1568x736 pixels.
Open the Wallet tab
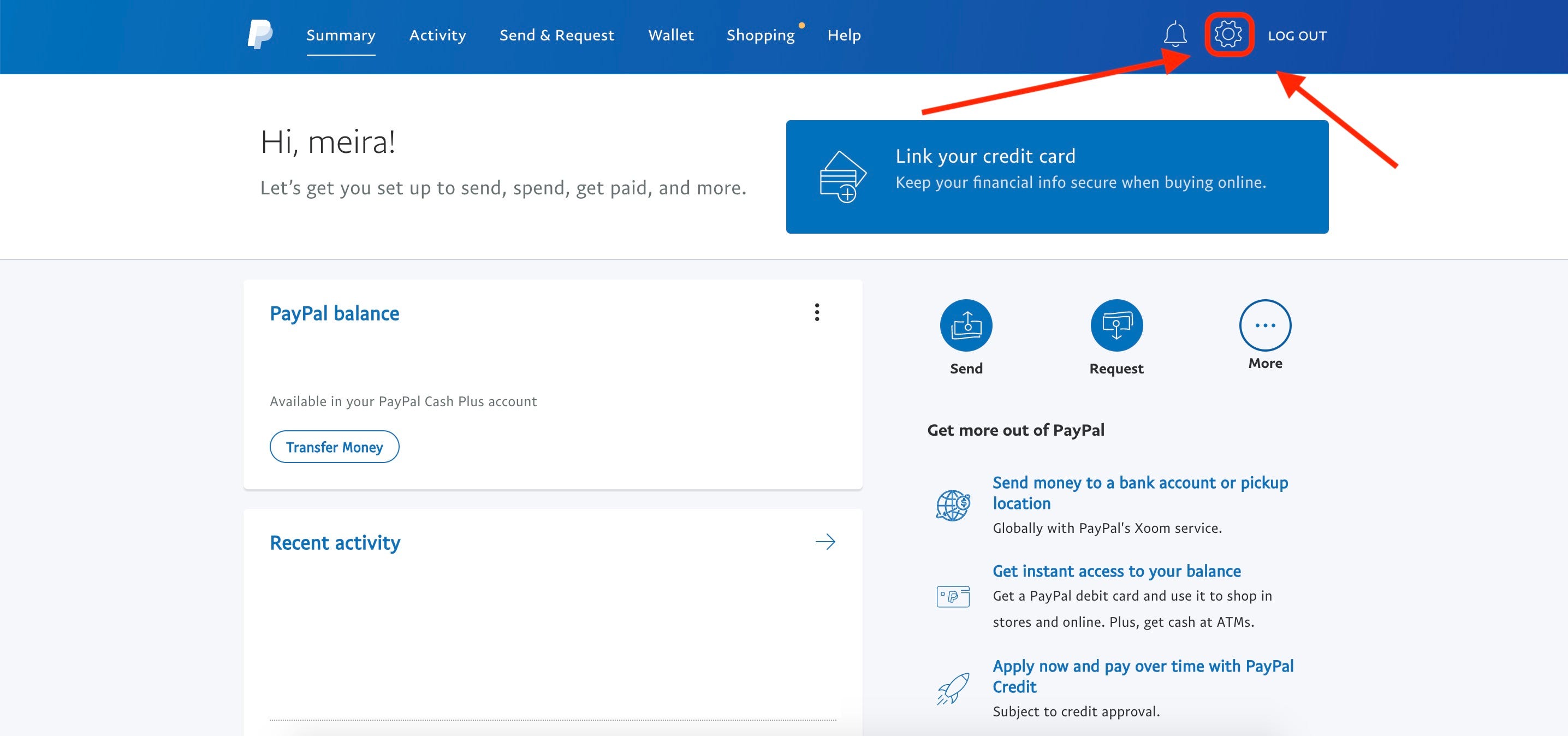[x=671, y=35]
